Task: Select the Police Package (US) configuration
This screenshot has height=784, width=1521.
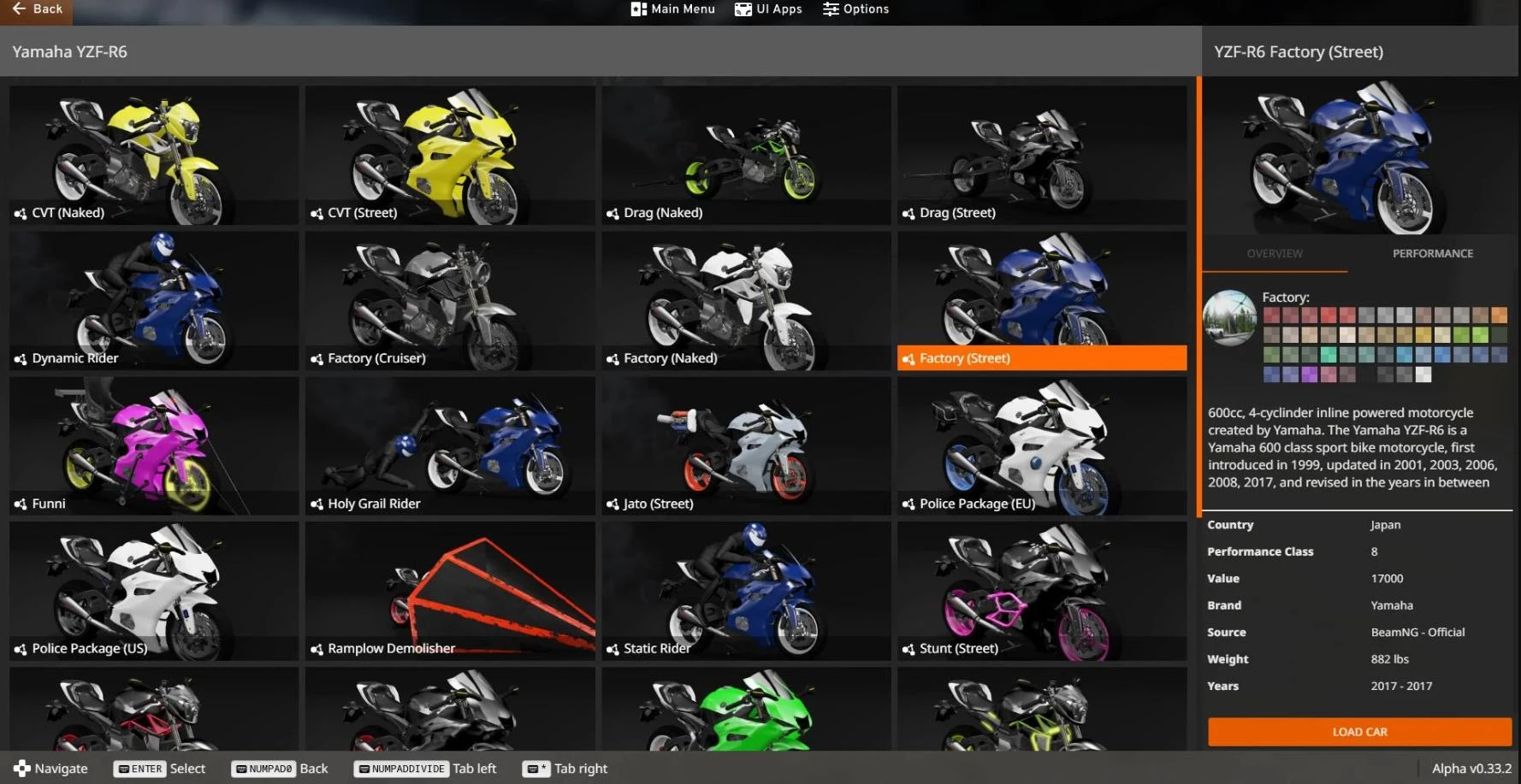Action: tap(153, 590)
